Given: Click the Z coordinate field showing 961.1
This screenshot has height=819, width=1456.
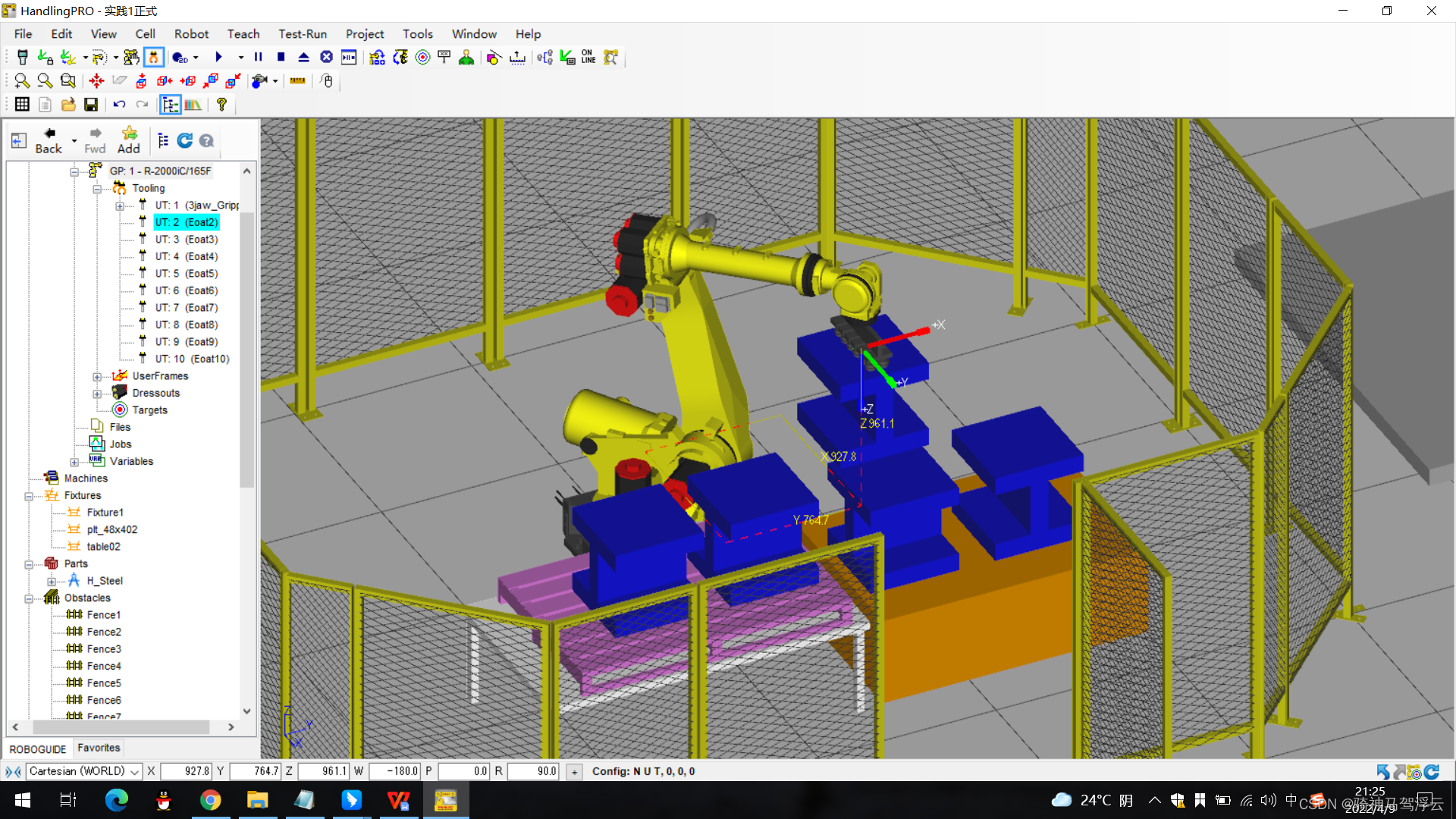Looking at the screenshot, I should click(323, 771).
